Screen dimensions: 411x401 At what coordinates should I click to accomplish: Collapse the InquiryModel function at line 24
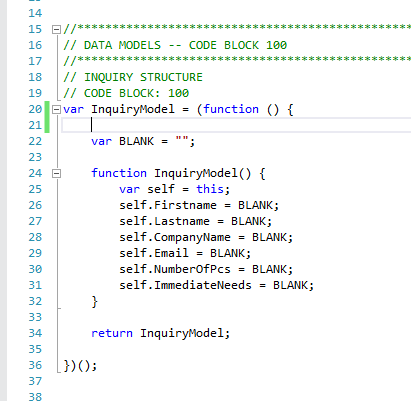coord(56,174)
